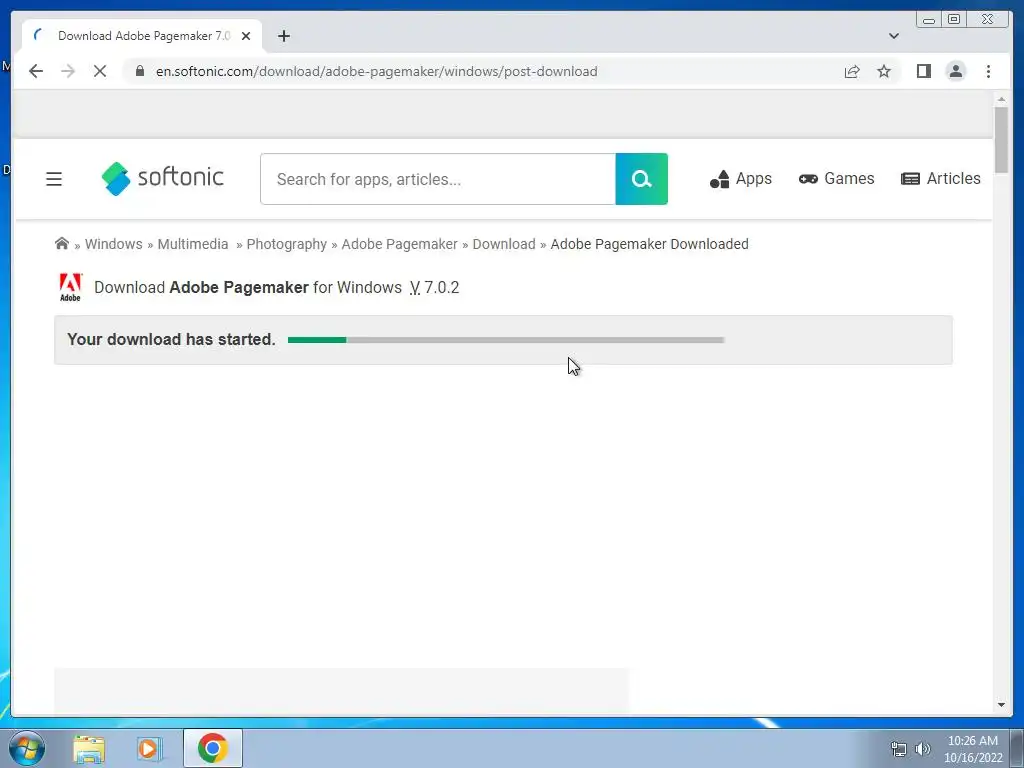
Task: Click the home breadcrumb icon
Action: tap(62, 244)
